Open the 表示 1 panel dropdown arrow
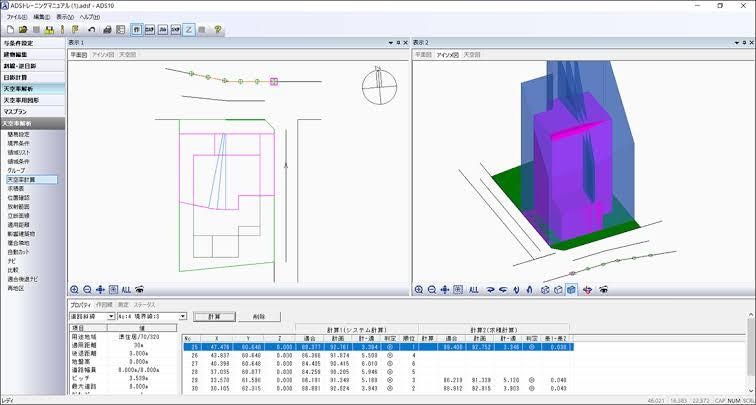Image resolution: width=756 pixels, height=405 pixels. pyautogui.click(x=388, y=43)
